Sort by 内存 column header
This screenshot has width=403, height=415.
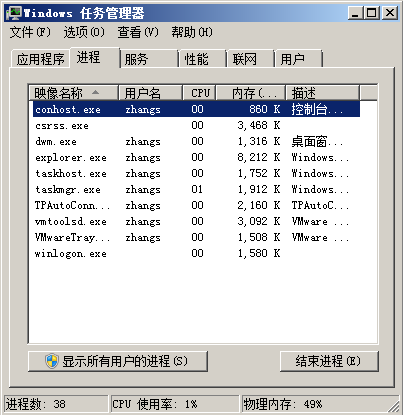[x=251, y=93]
